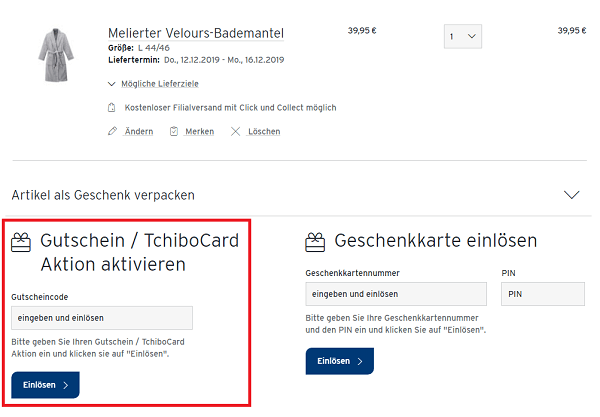600x417 pixels.
Task: Click the Click and Collect bag icon
Action: click(x=113, y=108)
